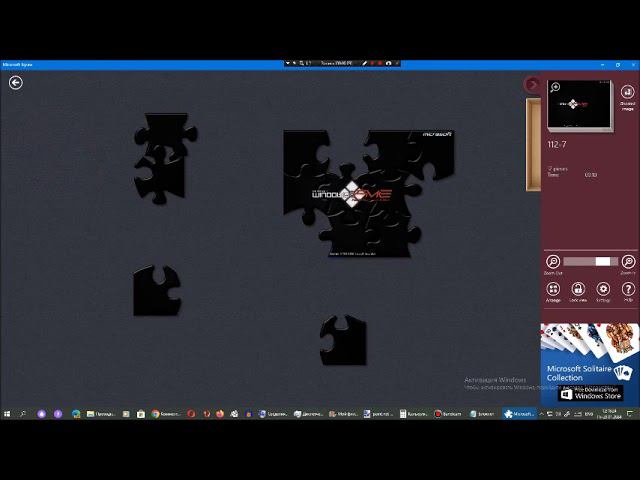This screenshot has height=480, width=640.
Task: Go back with the arrow circle button
Action: pyautogui.click(x=16, y=83)
